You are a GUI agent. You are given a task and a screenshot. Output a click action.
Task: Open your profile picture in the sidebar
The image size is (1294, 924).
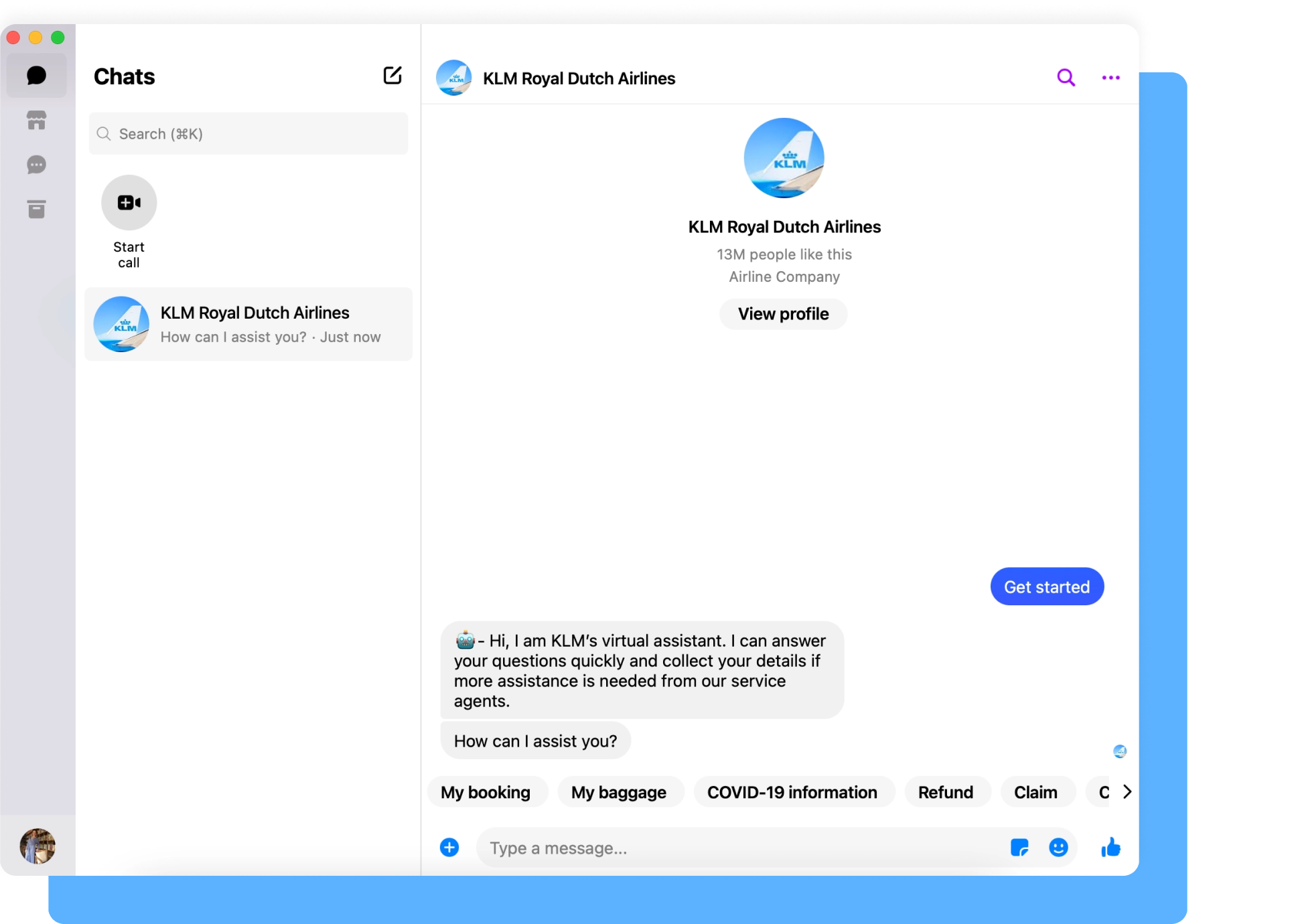point(38,846)
